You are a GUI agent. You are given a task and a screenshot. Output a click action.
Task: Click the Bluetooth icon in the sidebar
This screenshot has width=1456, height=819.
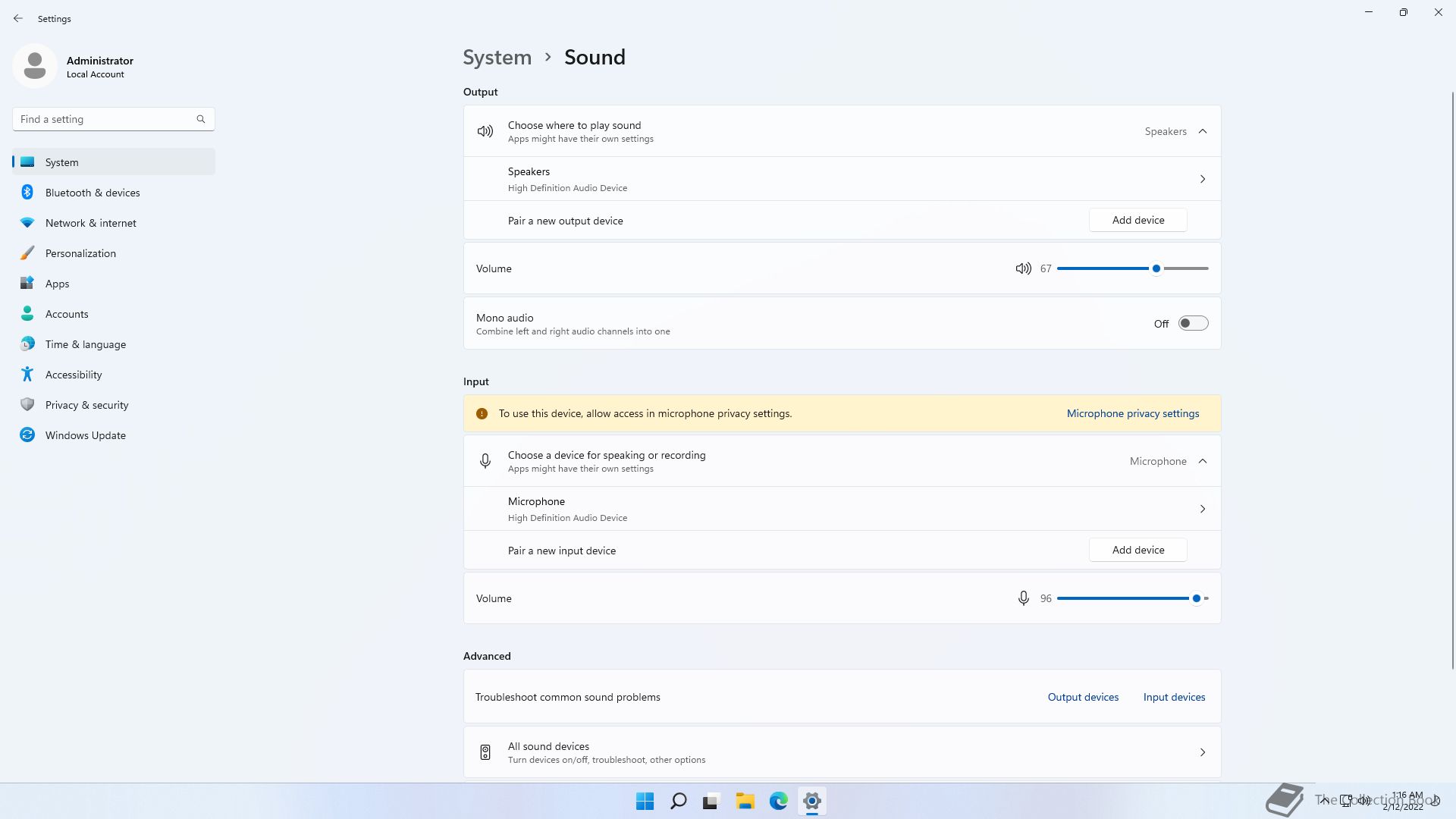click(x=27, y=192)
